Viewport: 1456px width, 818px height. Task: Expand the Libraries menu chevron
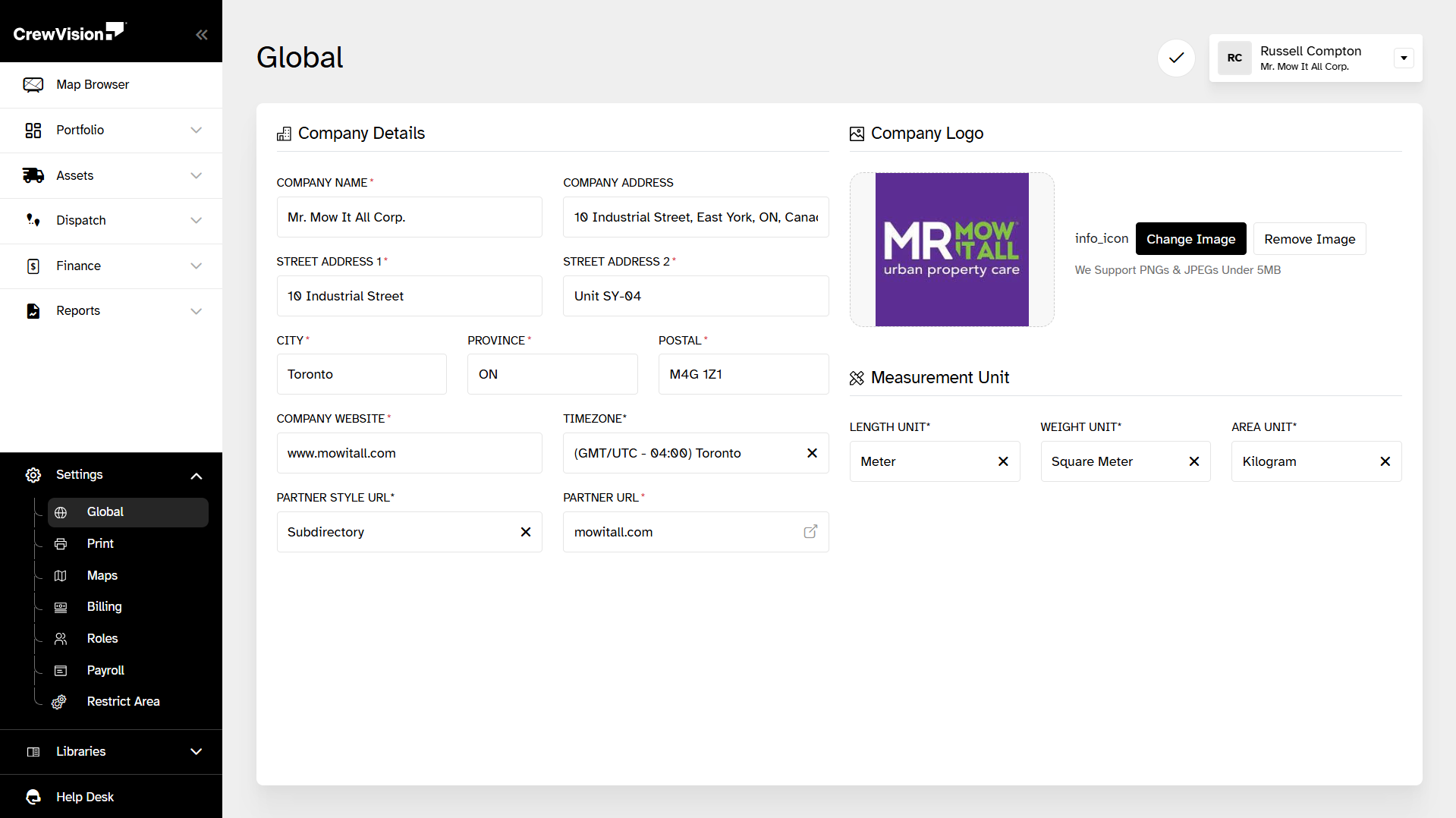[197, 752]
